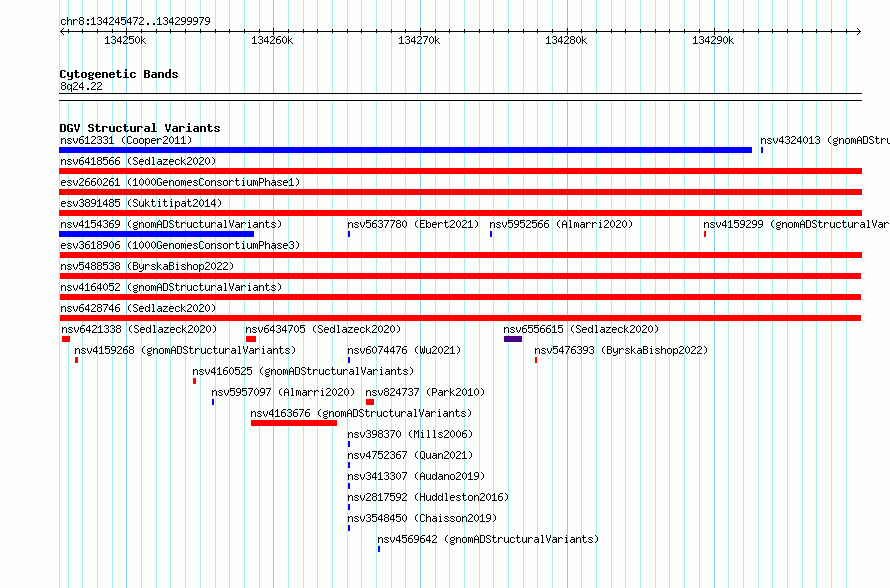Viewport: 890px width, 588px height.
Task: Open nsv824737 (Park2010) variant label
Action: [425, 392]
